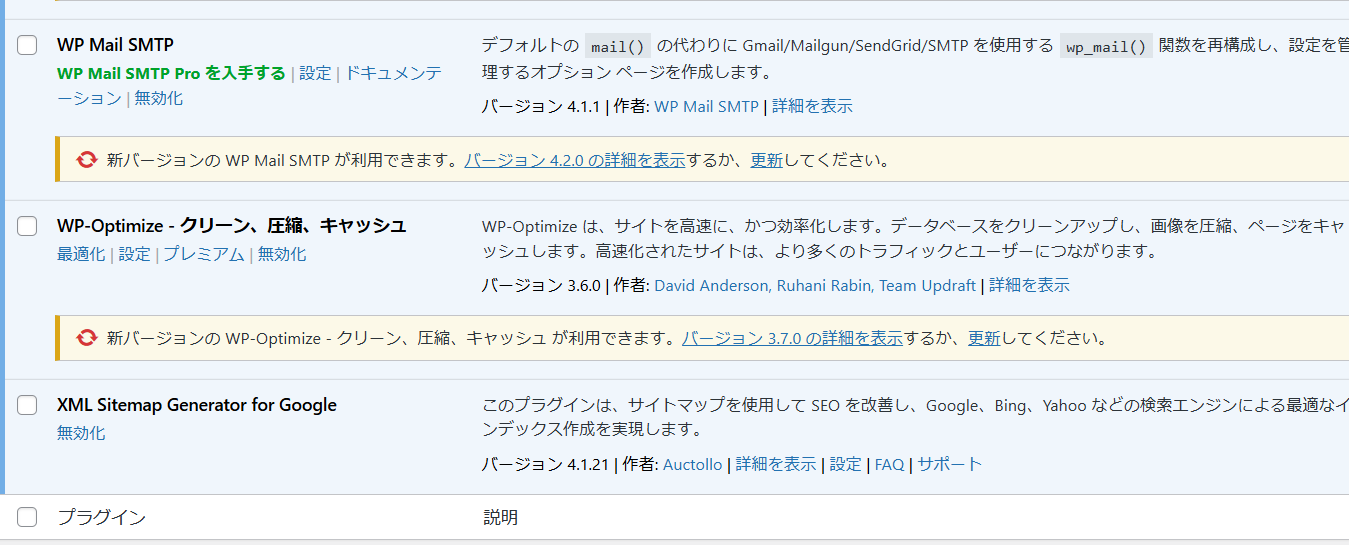
Task: Click 更新 in WP Mail SMTP update notice
Action: 767,160
